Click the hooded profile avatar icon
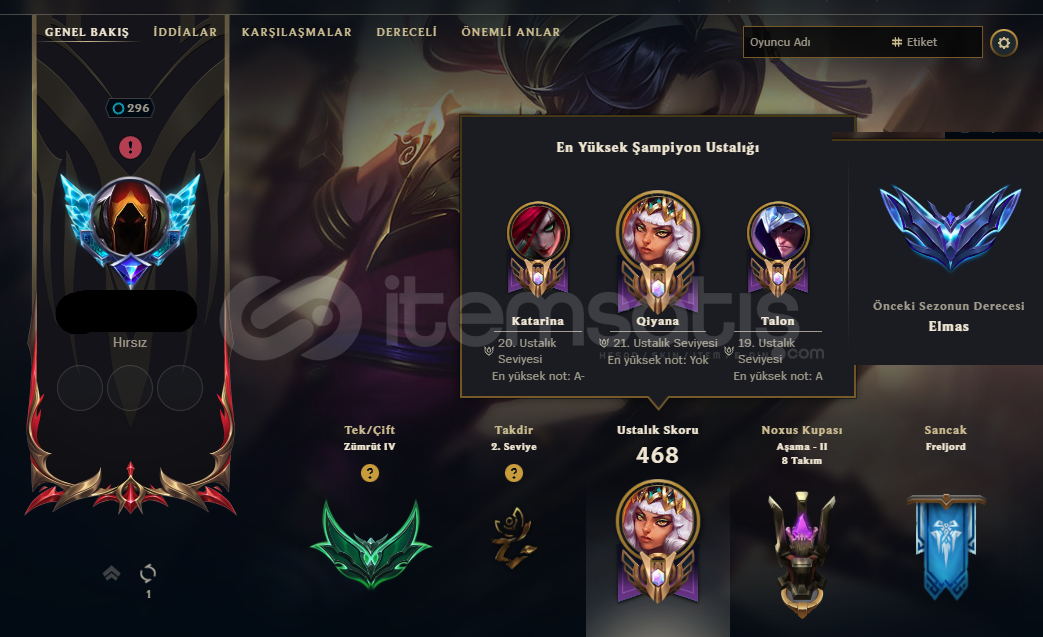The image size is (1043, 637). 130,217
